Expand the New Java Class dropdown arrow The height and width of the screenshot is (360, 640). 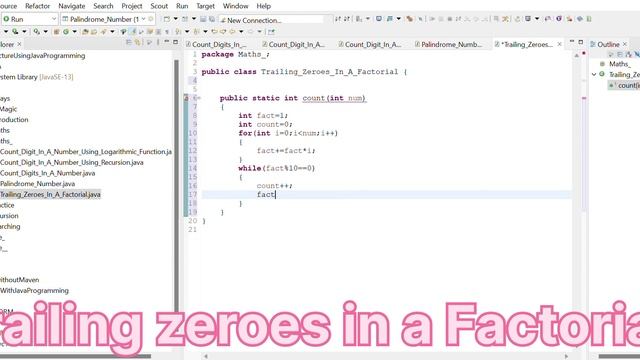[74, 31]
